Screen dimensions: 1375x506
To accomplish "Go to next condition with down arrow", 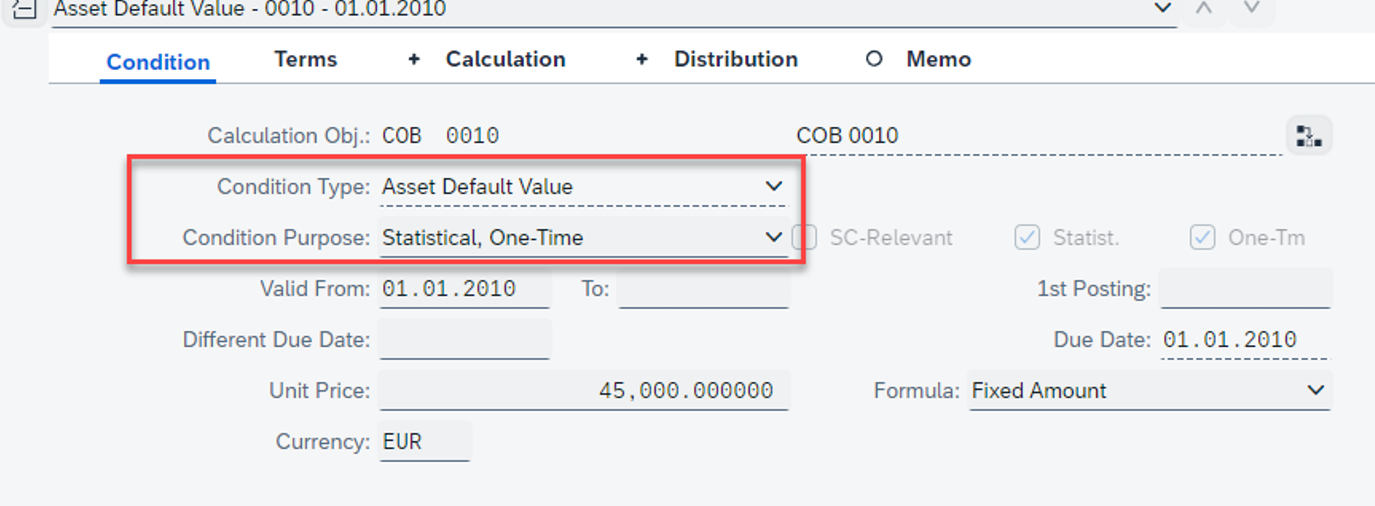I will (x=1251, y=9).
